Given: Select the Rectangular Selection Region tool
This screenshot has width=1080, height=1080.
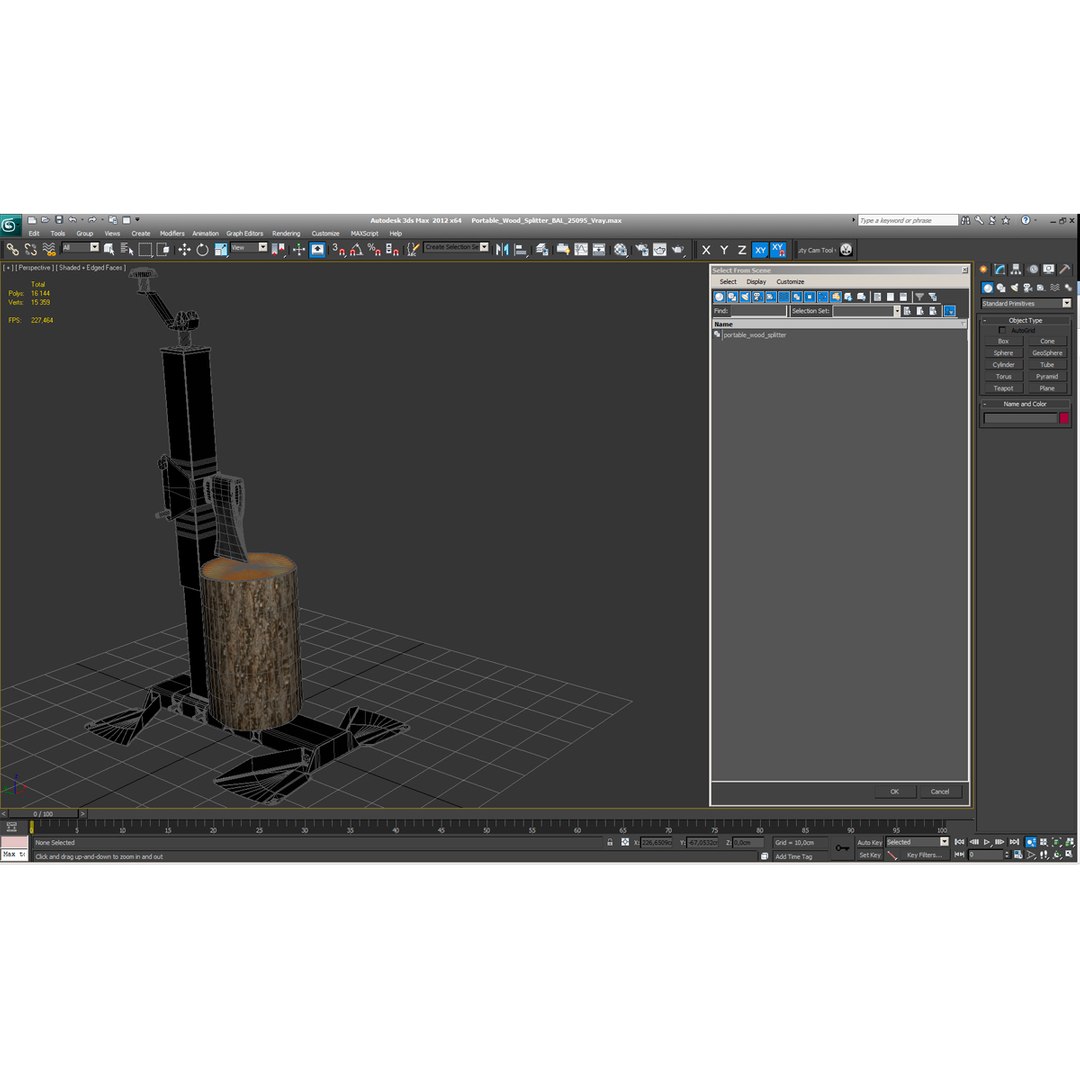Looking at the screenshot, I should [x=145, y=249].
